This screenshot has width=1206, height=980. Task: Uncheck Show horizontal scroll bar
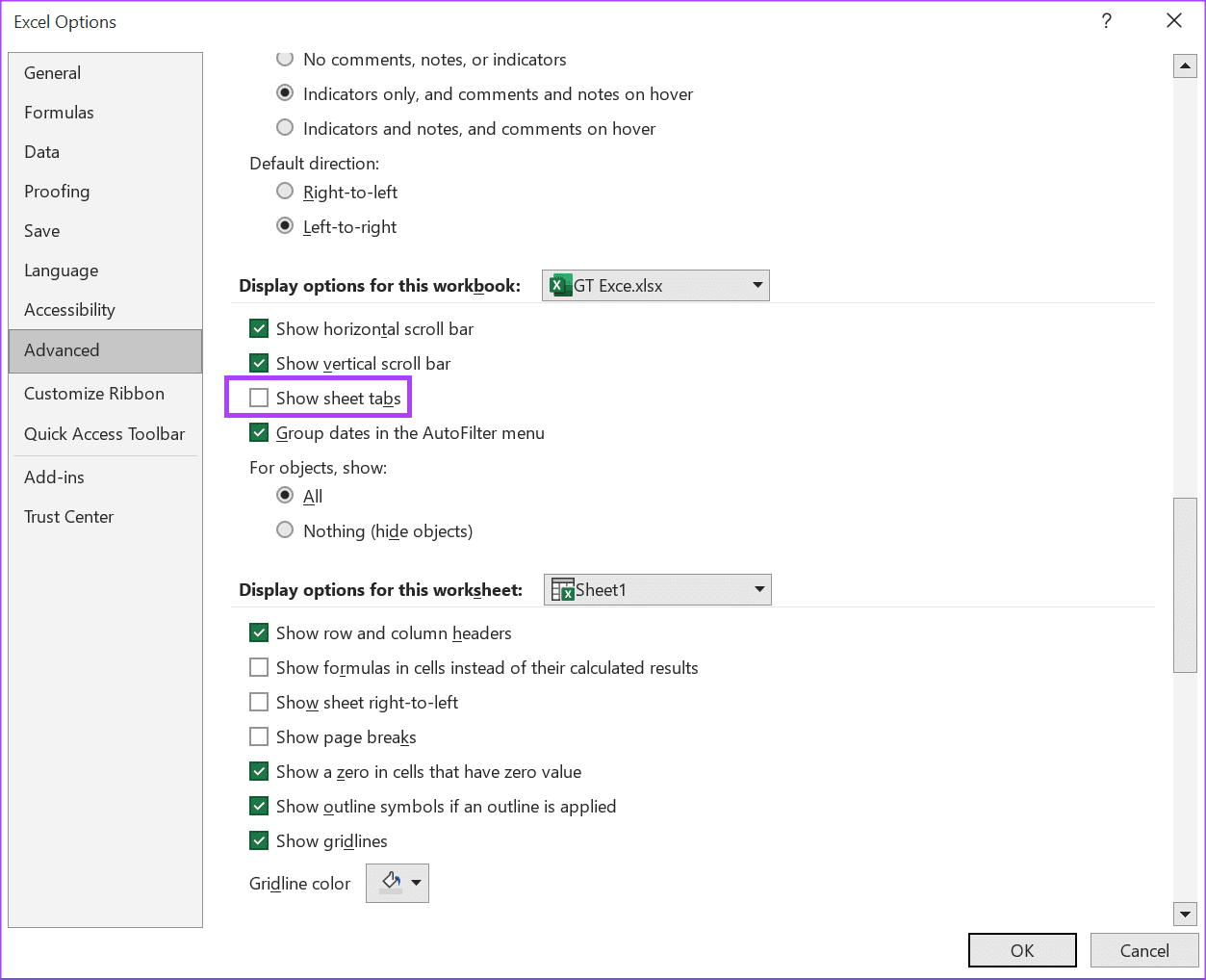259,329
